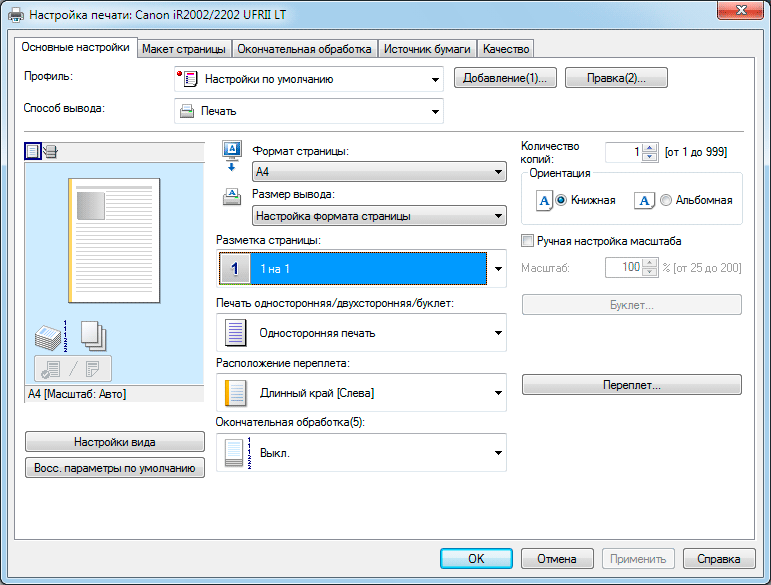Click the Правка(2)... button
Screen dimensions: 771x585
point(616,78)
